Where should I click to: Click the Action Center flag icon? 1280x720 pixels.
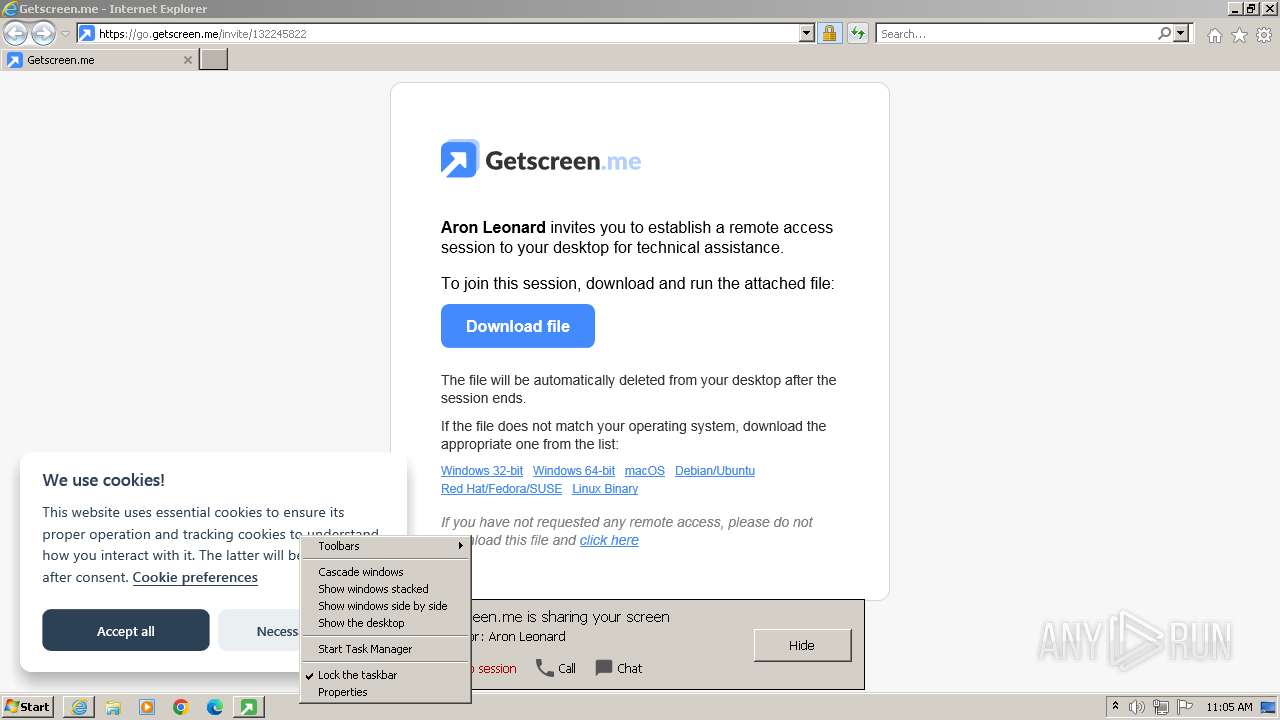[1185, 707]
